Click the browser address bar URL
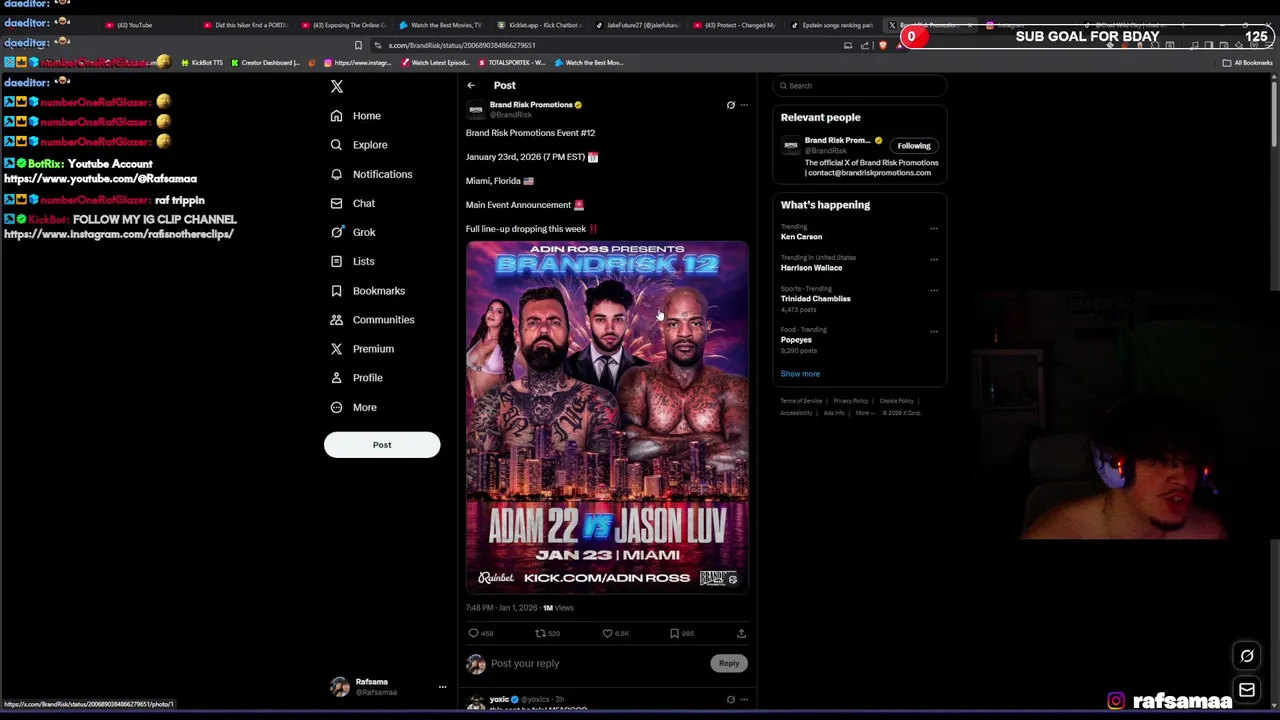 tap(462, 45)
